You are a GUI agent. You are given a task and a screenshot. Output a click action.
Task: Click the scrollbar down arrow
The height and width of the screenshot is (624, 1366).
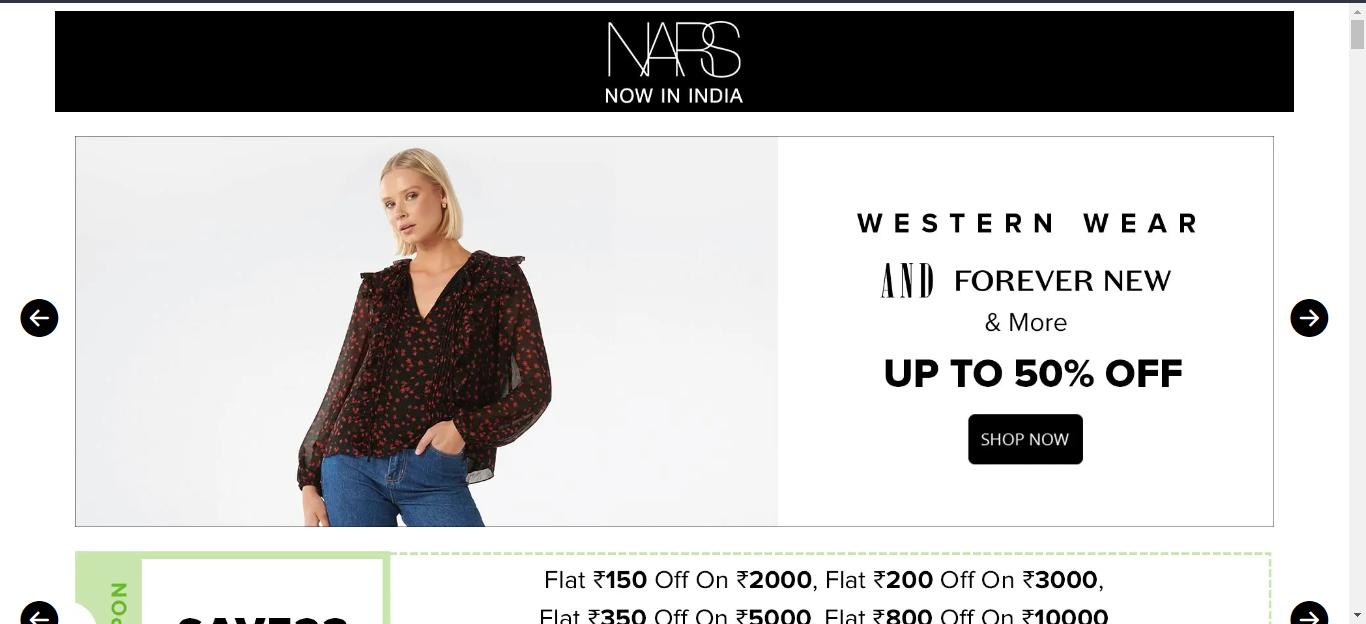click(1357, 614)
